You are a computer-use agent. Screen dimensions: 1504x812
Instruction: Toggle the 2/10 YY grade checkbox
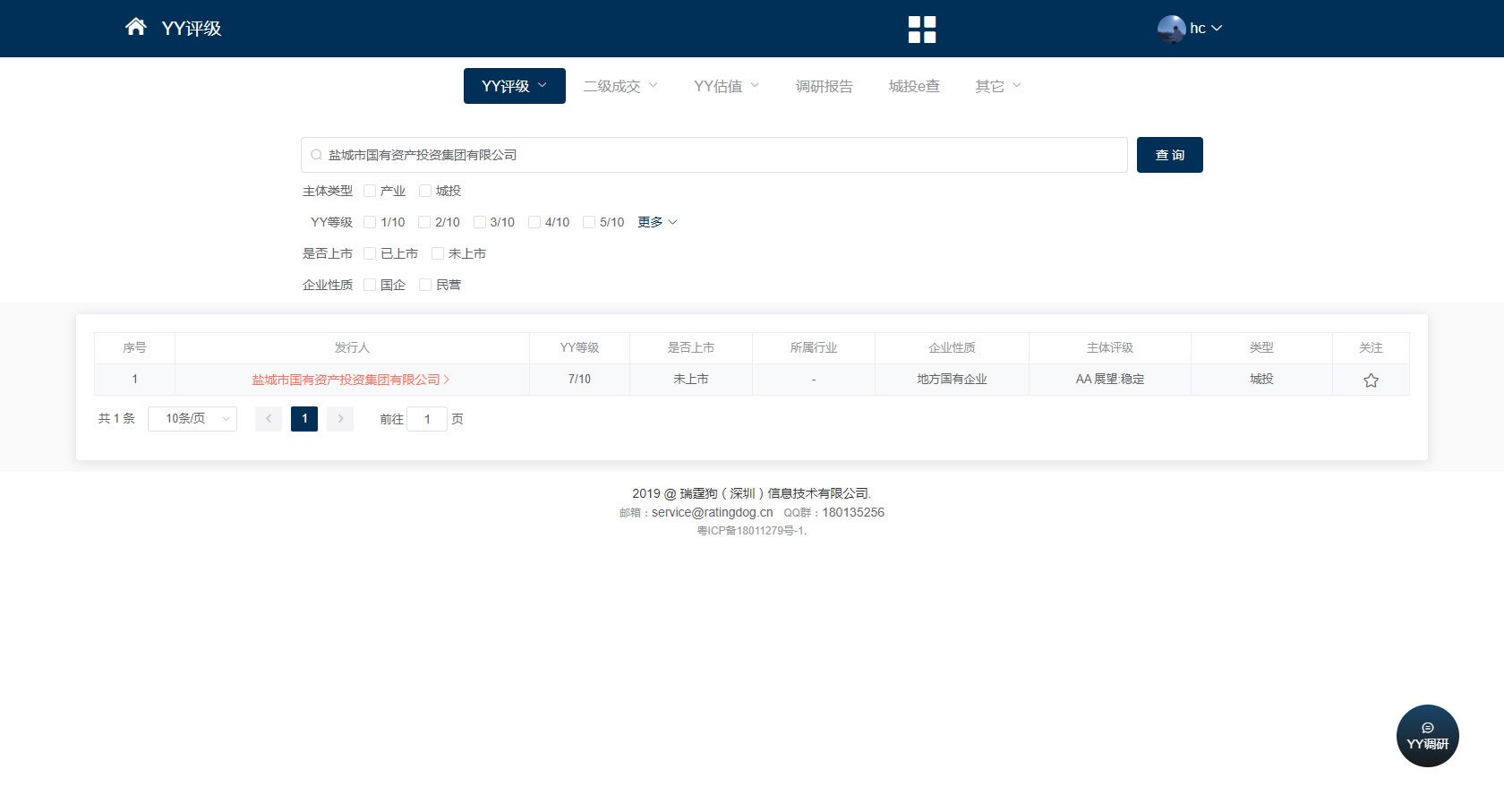[x=424, y=222]
